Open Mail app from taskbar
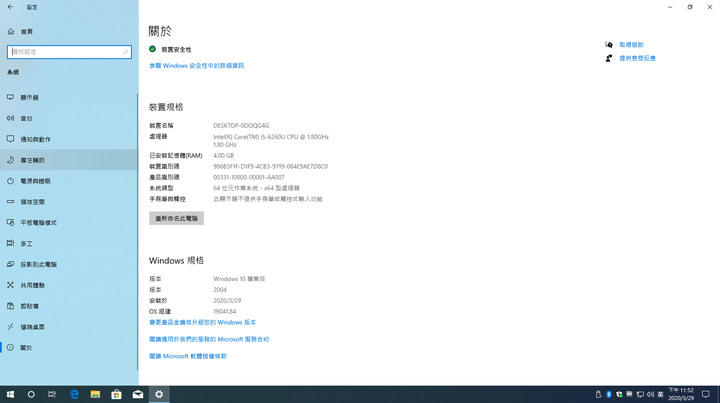 (x=138, y=394)
